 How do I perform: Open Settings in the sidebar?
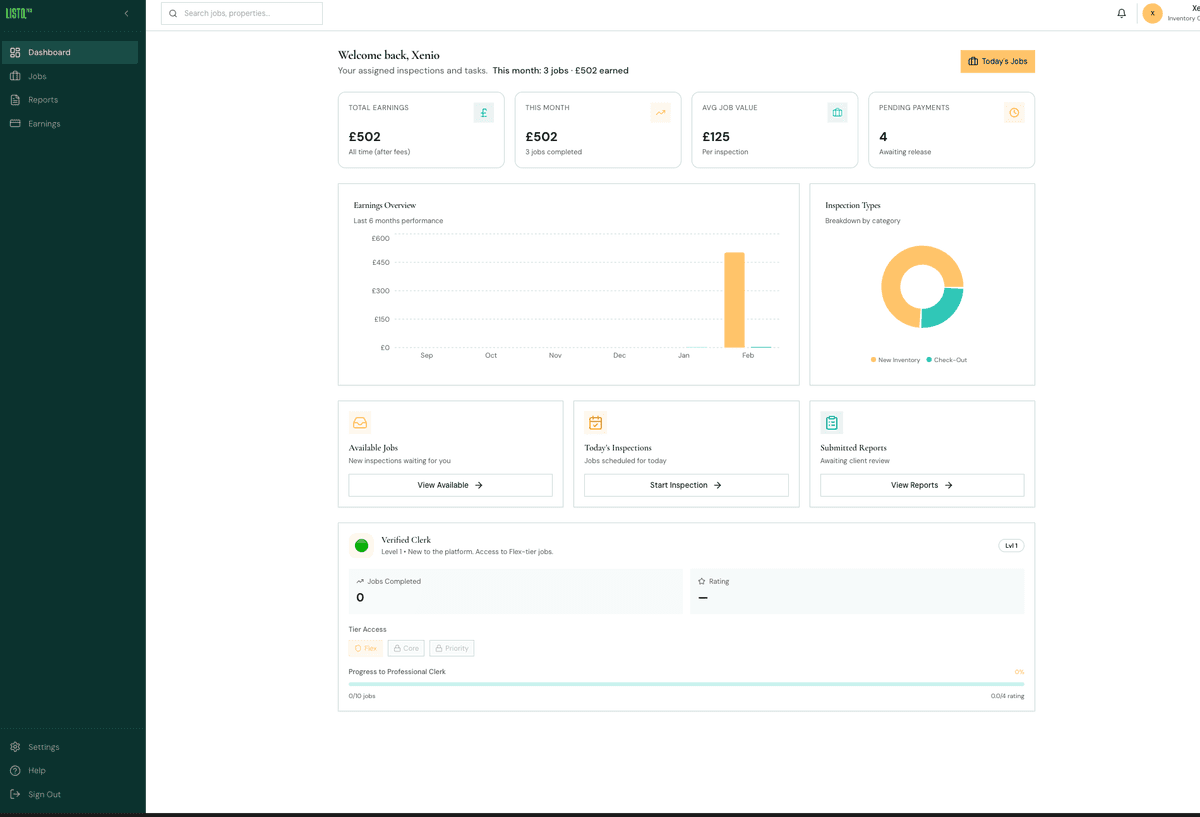(70, 747)
